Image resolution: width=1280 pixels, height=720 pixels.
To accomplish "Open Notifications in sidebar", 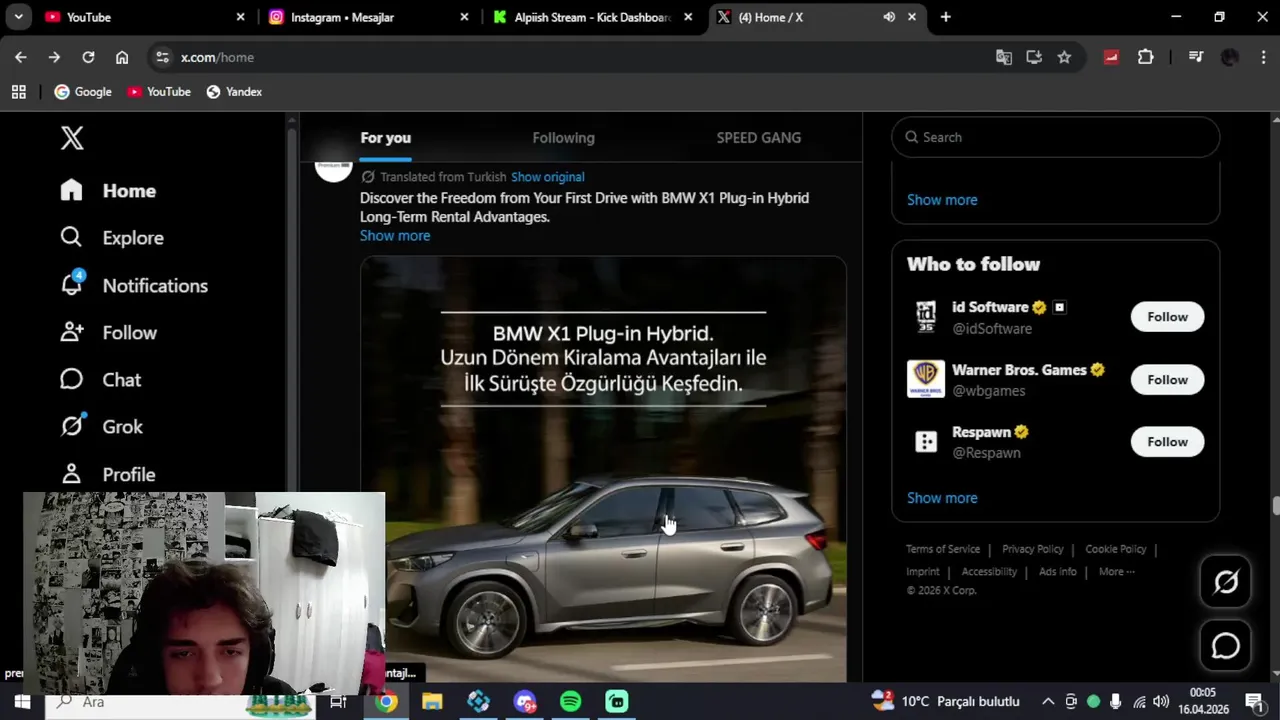I will click(x=133, y=285).
